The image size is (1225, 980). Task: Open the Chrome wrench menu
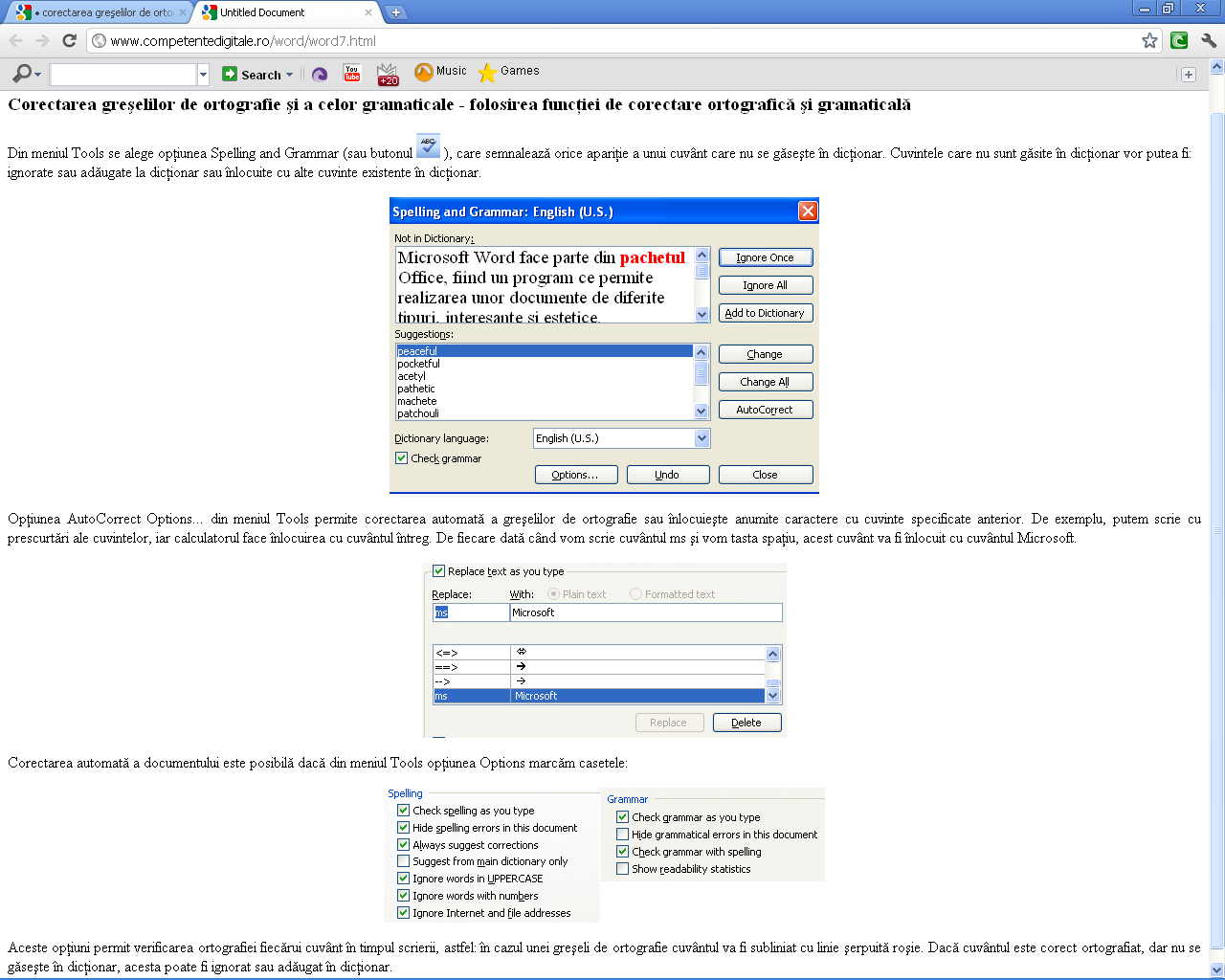[1209, 40]
